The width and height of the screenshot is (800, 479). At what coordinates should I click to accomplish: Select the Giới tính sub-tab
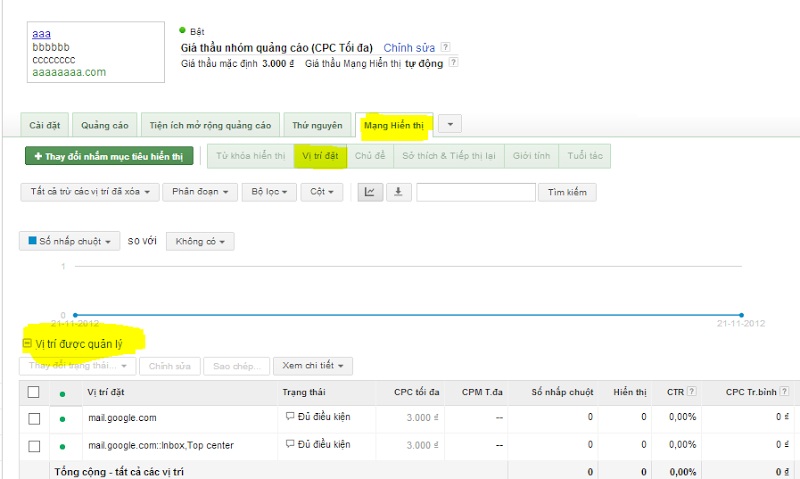coord(532,156)
